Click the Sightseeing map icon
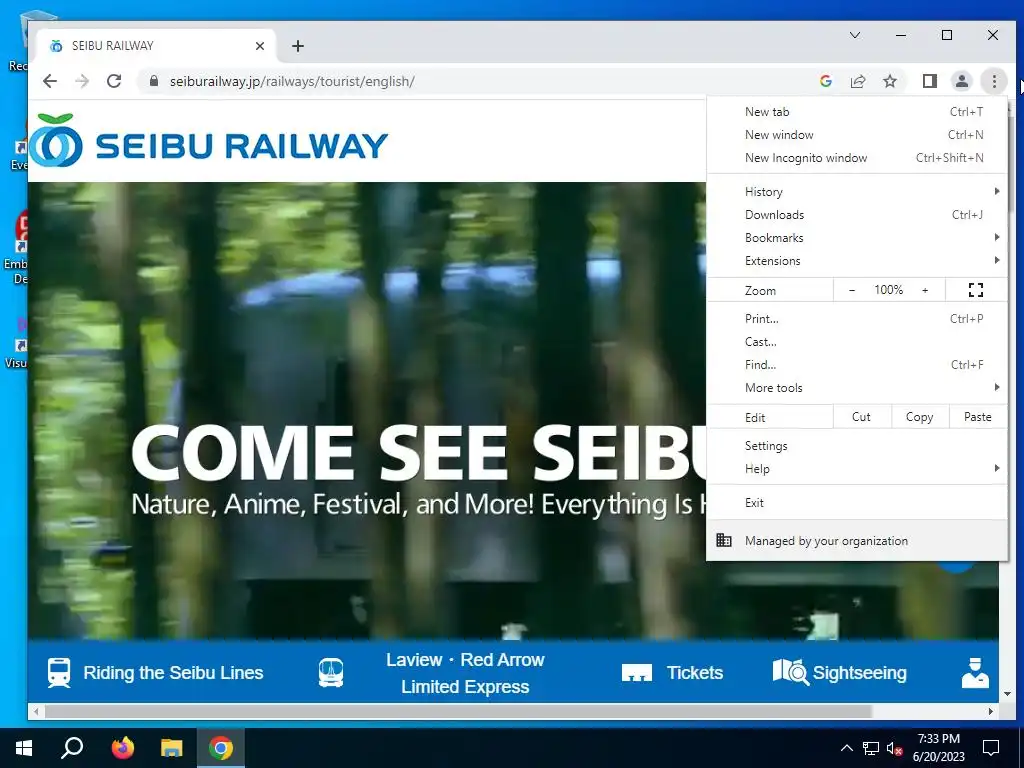 point(791,672)
